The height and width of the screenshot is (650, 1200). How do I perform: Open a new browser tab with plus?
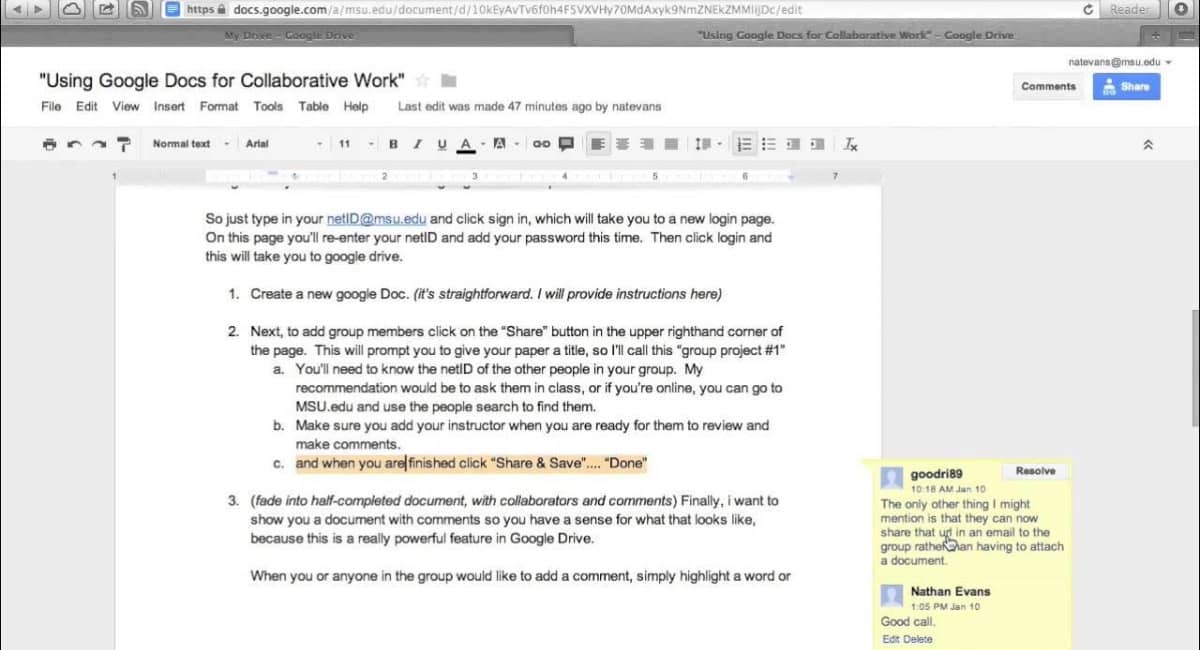[1156, 34]
